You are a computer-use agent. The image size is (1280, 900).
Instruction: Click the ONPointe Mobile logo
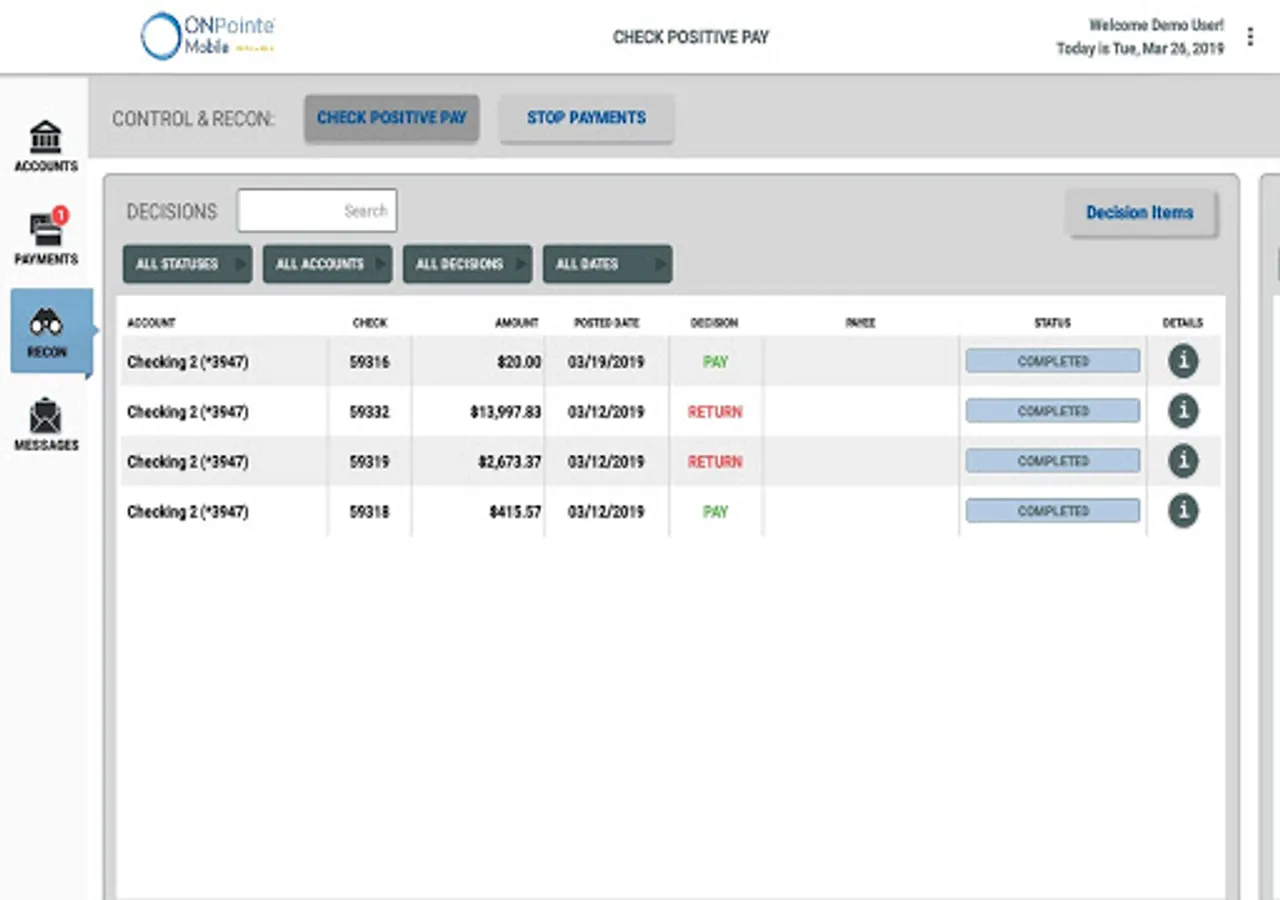[x=208, y=36]
